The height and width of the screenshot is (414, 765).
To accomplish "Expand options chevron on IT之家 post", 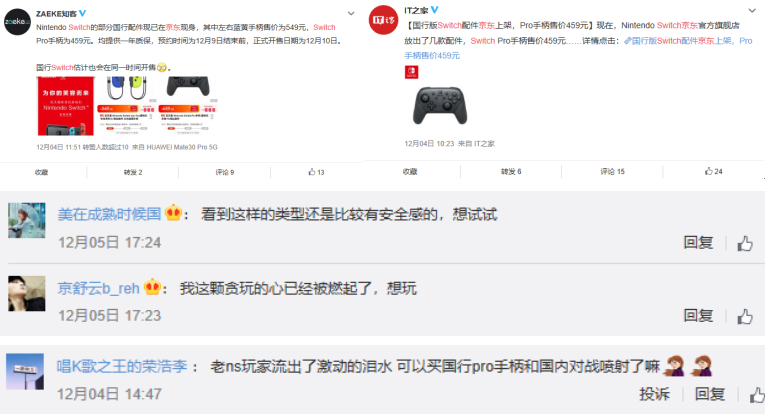I will 752,10.
